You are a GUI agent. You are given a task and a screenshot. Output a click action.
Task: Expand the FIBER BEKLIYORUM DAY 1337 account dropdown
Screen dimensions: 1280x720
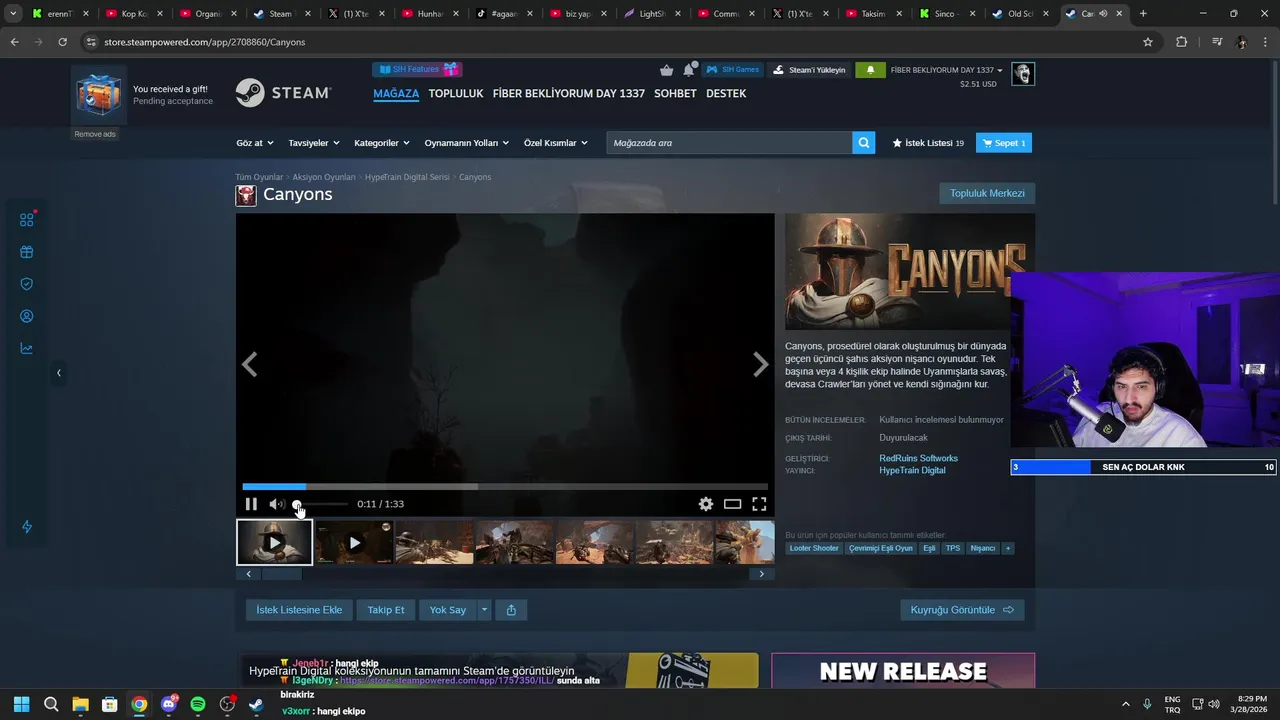(x=946, y=70)
